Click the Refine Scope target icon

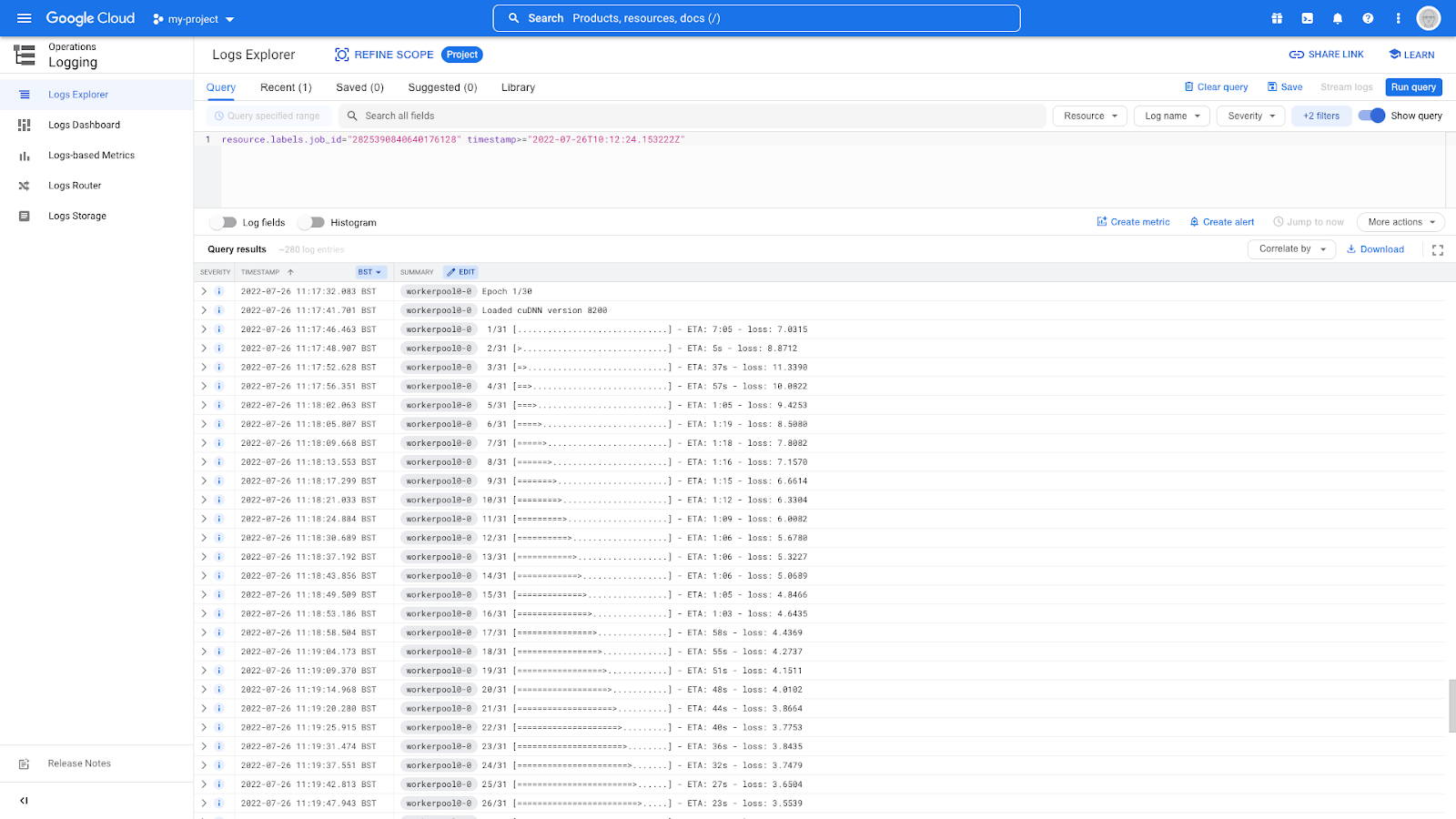(x=342, y=55)
